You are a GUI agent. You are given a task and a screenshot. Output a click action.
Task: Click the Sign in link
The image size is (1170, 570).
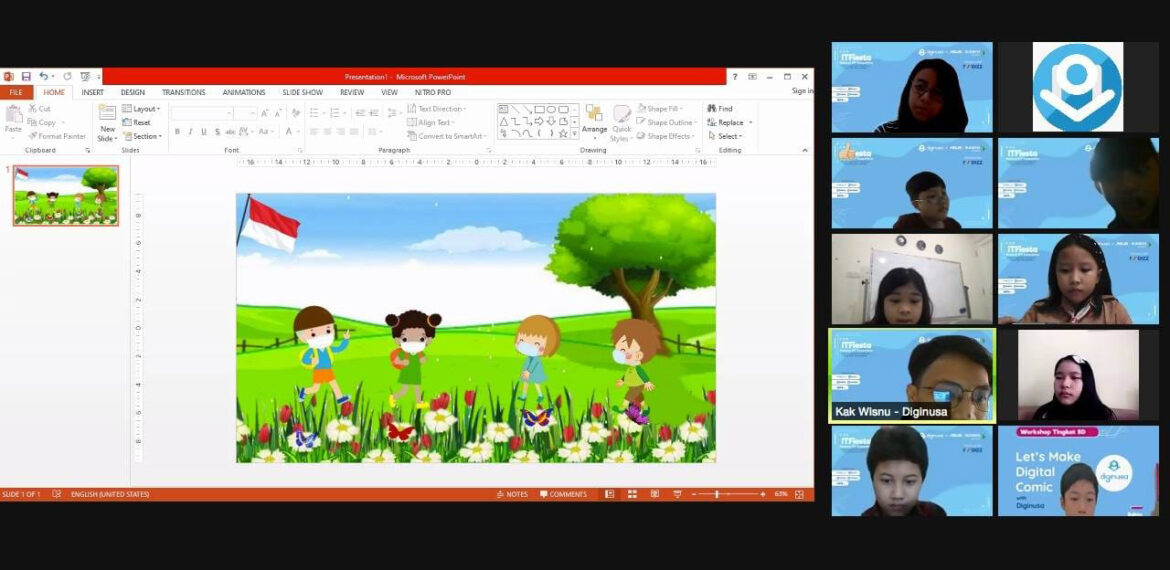tap(802, 92)
